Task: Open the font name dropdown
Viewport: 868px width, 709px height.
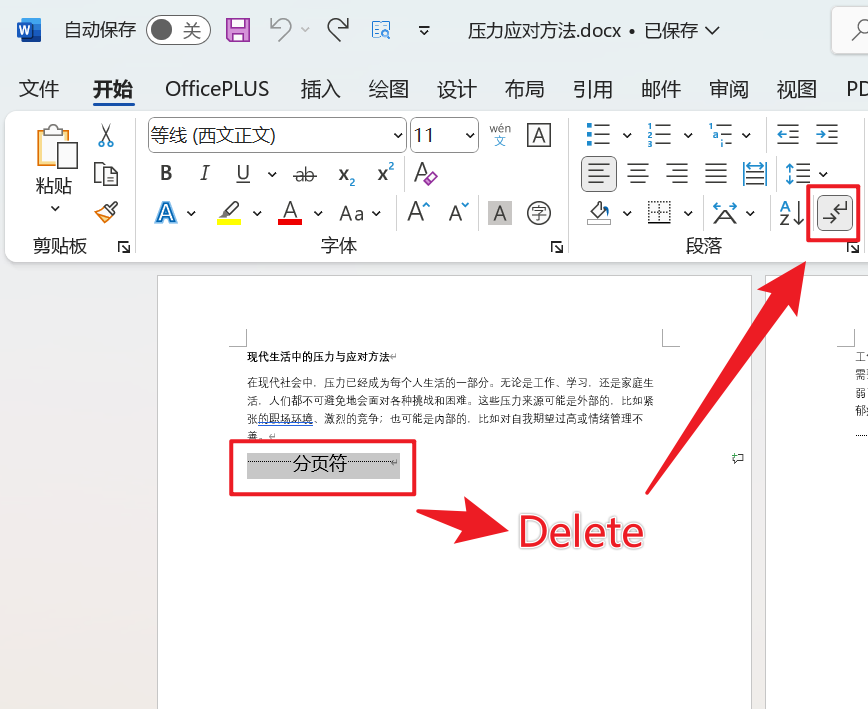Action: (399, 135)
